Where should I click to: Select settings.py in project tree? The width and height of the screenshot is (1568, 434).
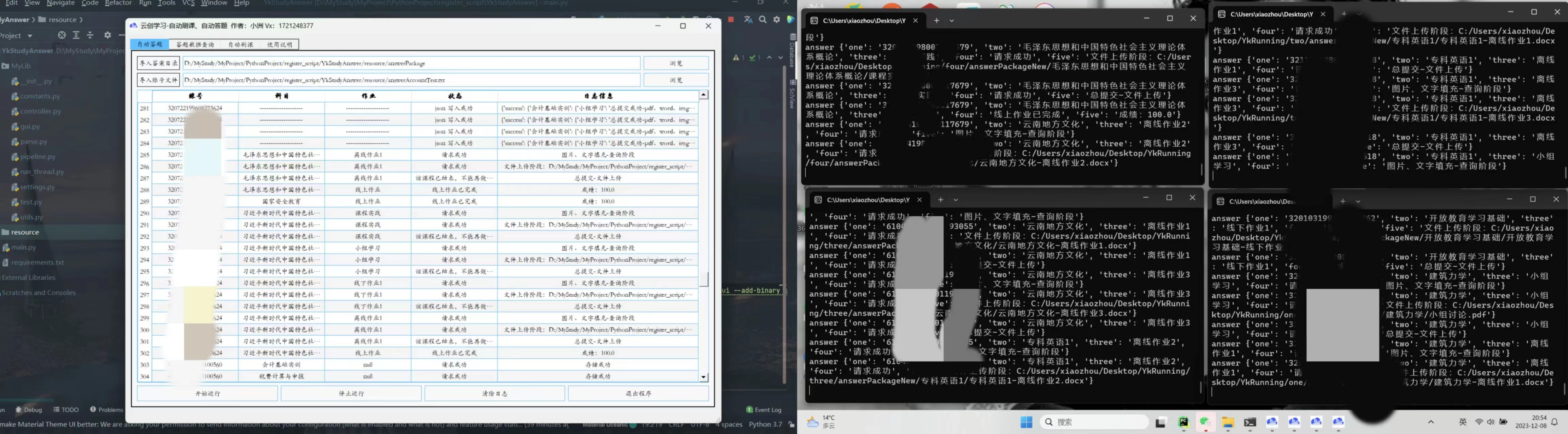pos(37,187)
